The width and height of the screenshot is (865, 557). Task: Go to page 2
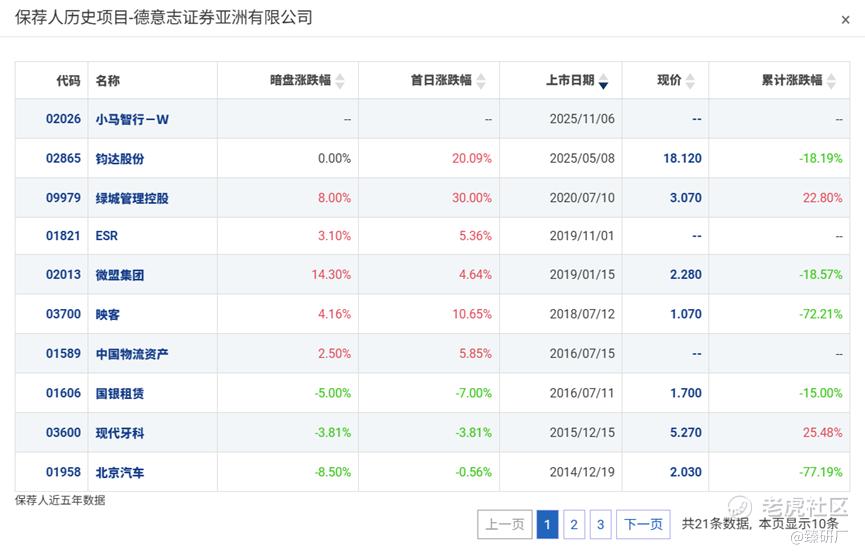tap(574, 524)
